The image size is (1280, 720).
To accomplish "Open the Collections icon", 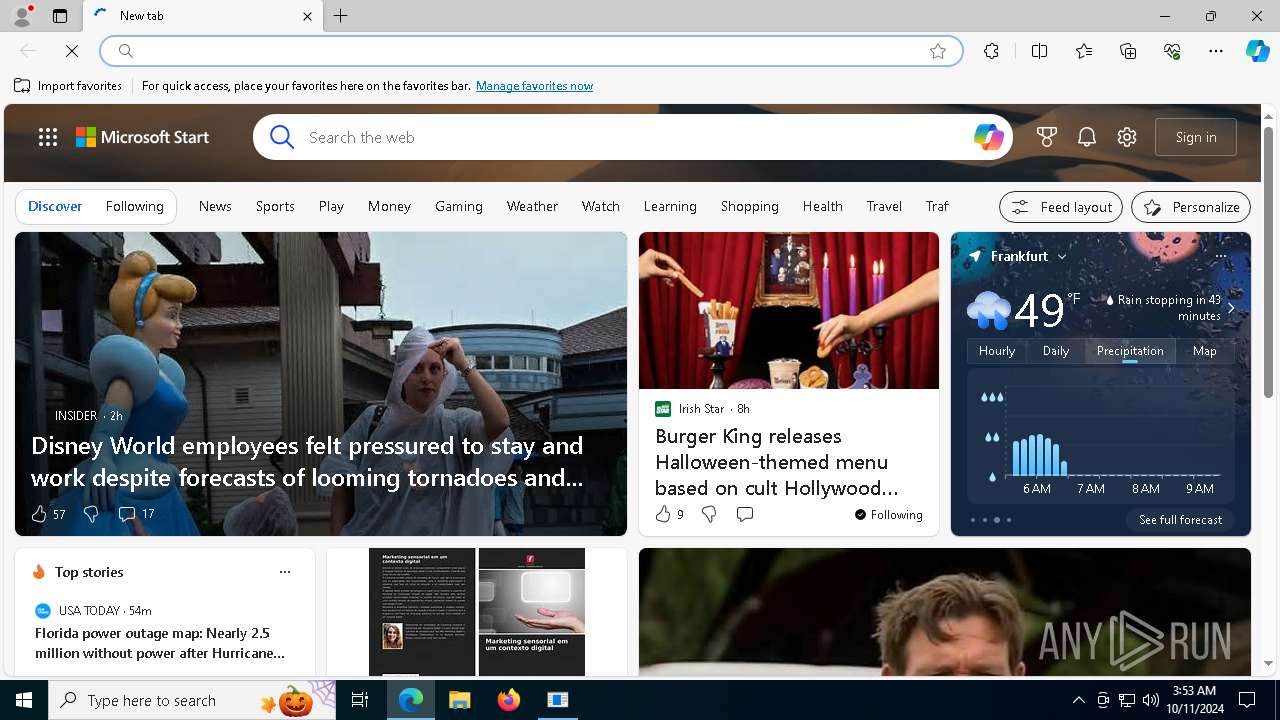I will click(x=1128, y=51).
